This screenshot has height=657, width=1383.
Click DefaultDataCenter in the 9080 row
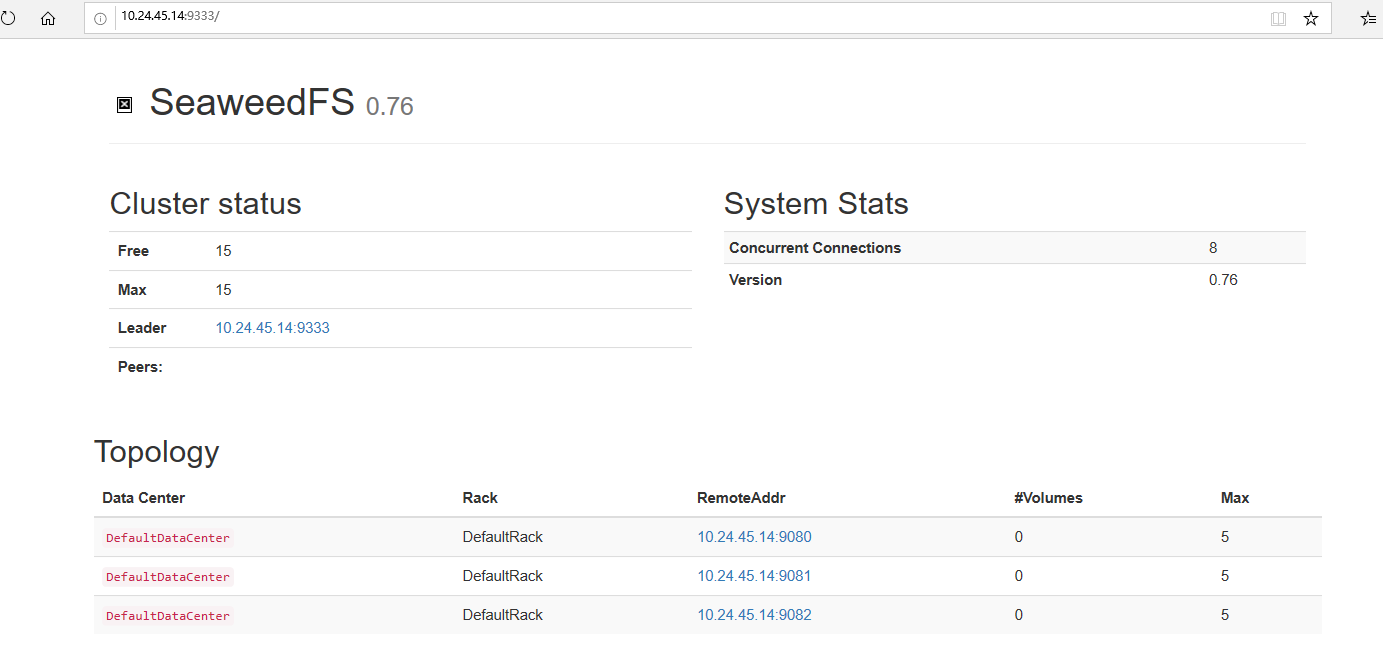[x=168, y=538]
